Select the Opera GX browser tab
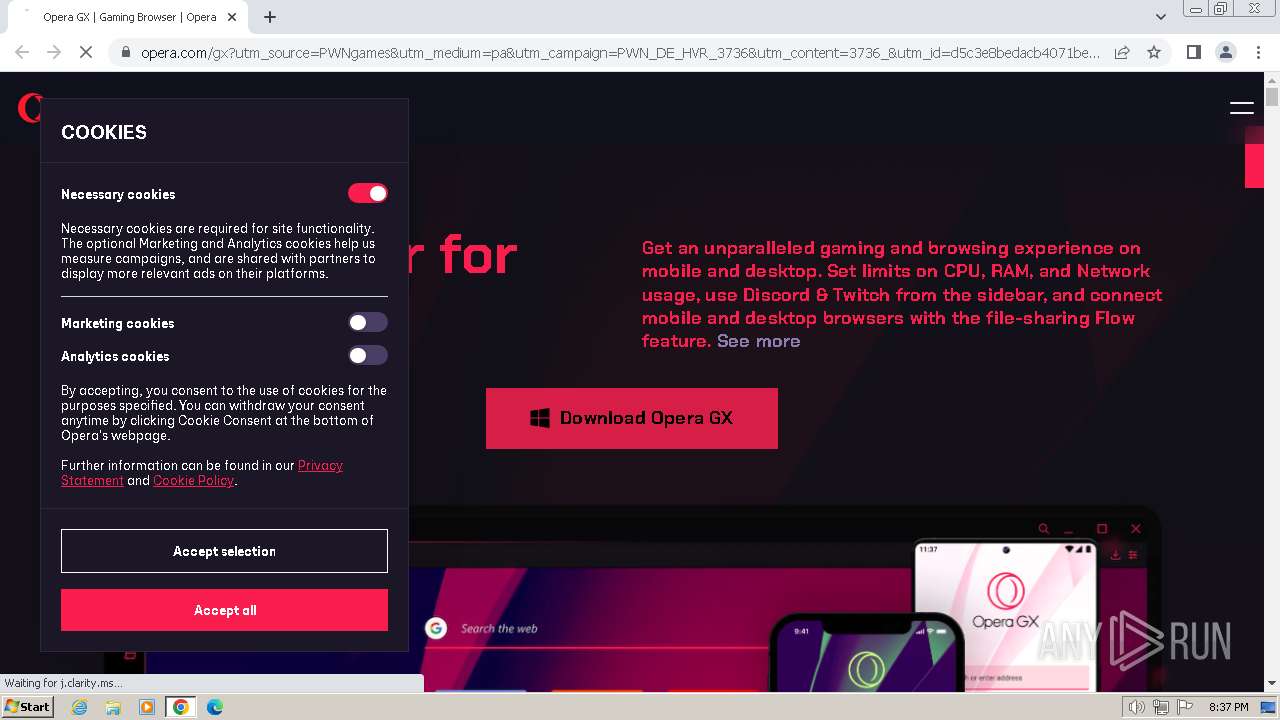 130,17
